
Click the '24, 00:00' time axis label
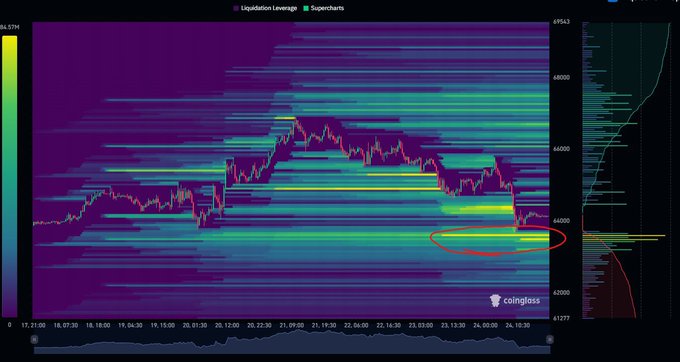coord(485,325)
